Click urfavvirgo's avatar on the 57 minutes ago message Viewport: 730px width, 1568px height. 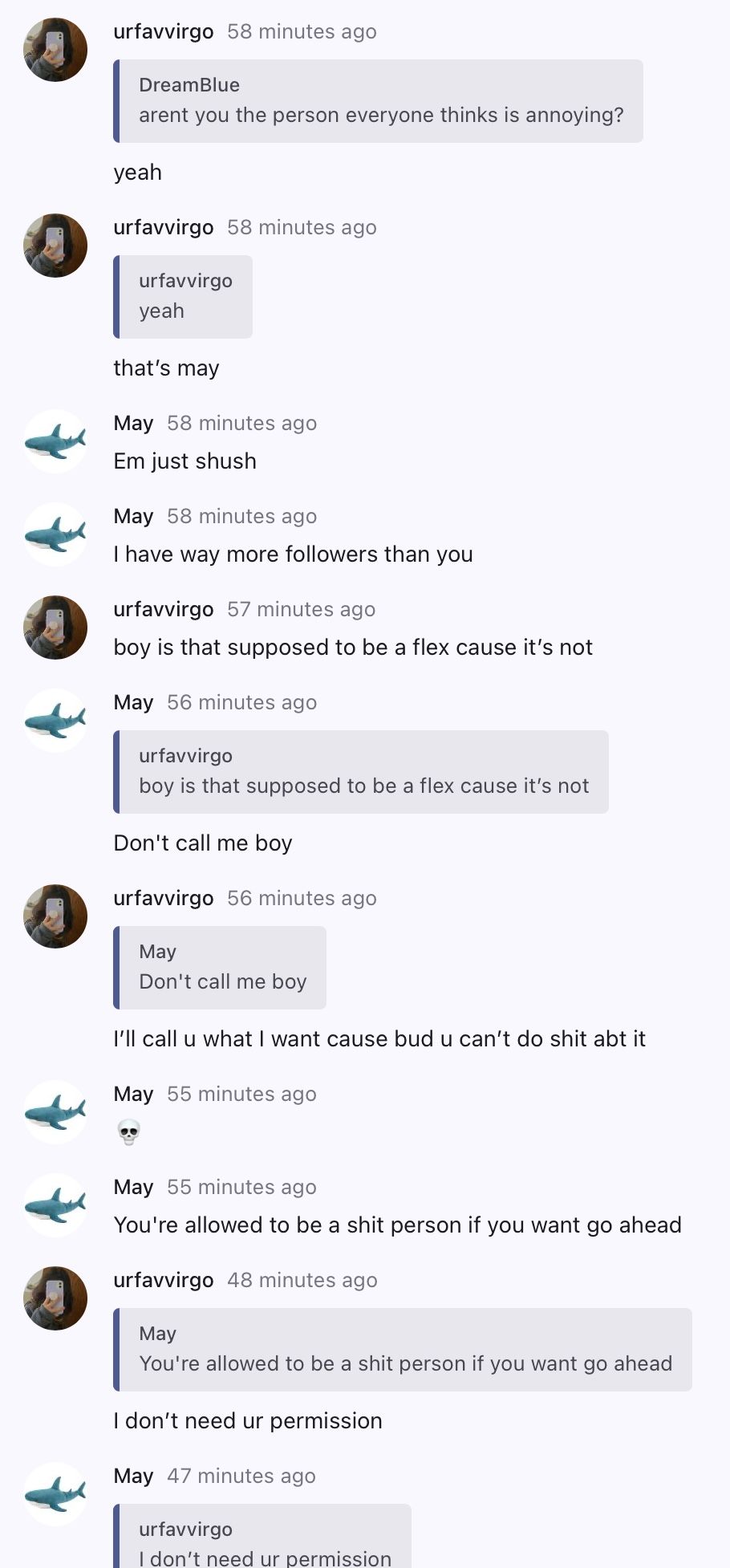point(55,628)
